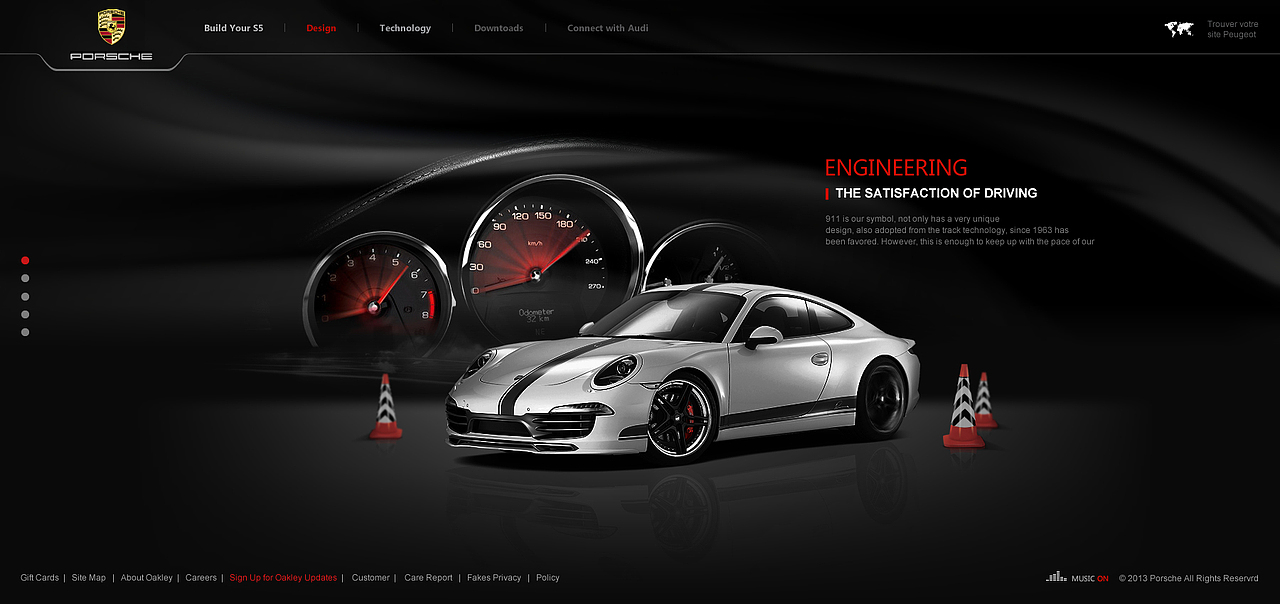Select the second slide indicator dot
1280x604 pixels.
tap(25, 278)
